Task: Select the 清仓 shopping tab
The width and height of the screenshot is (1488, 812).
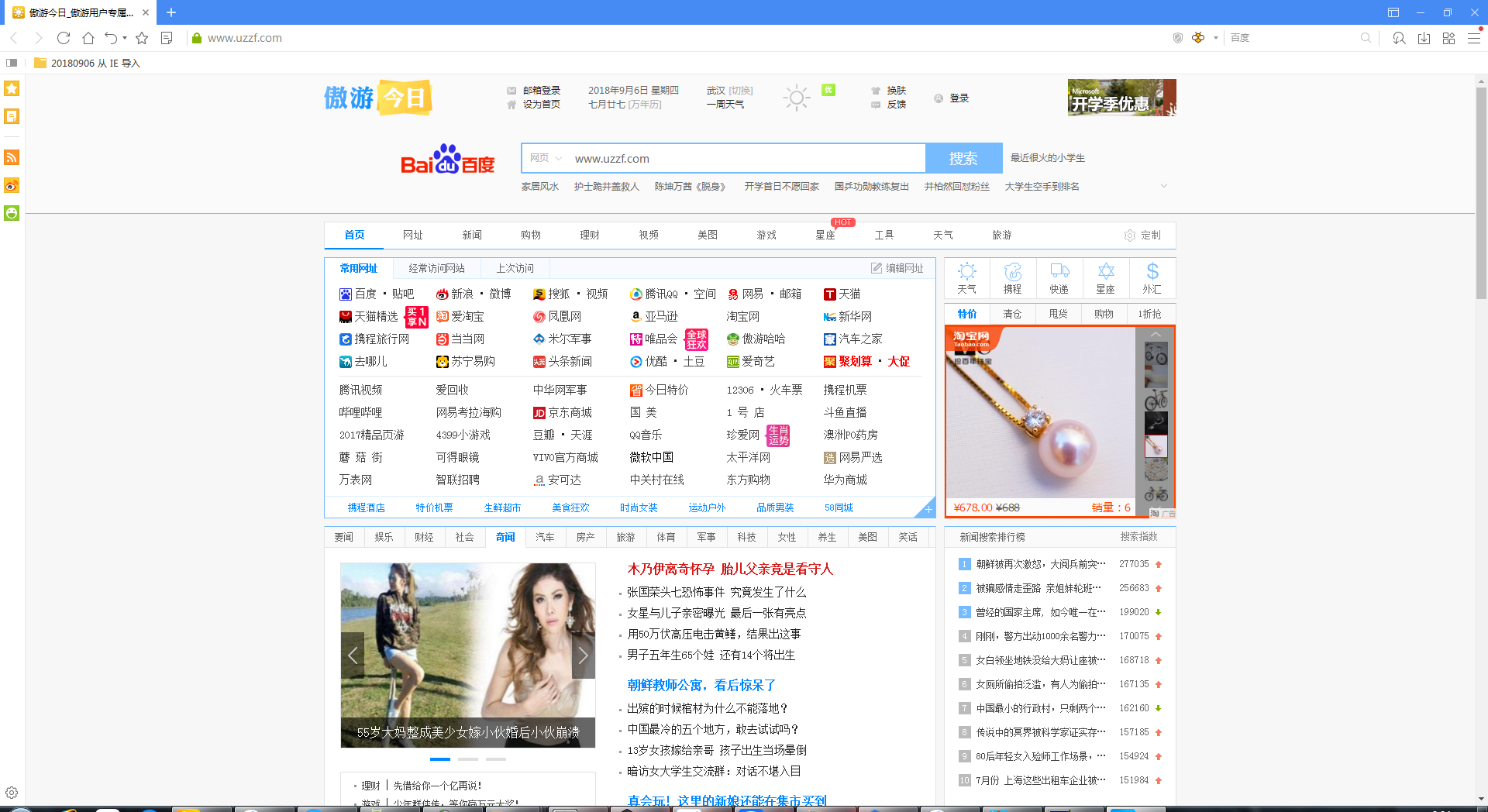Action: [1013, 314]
